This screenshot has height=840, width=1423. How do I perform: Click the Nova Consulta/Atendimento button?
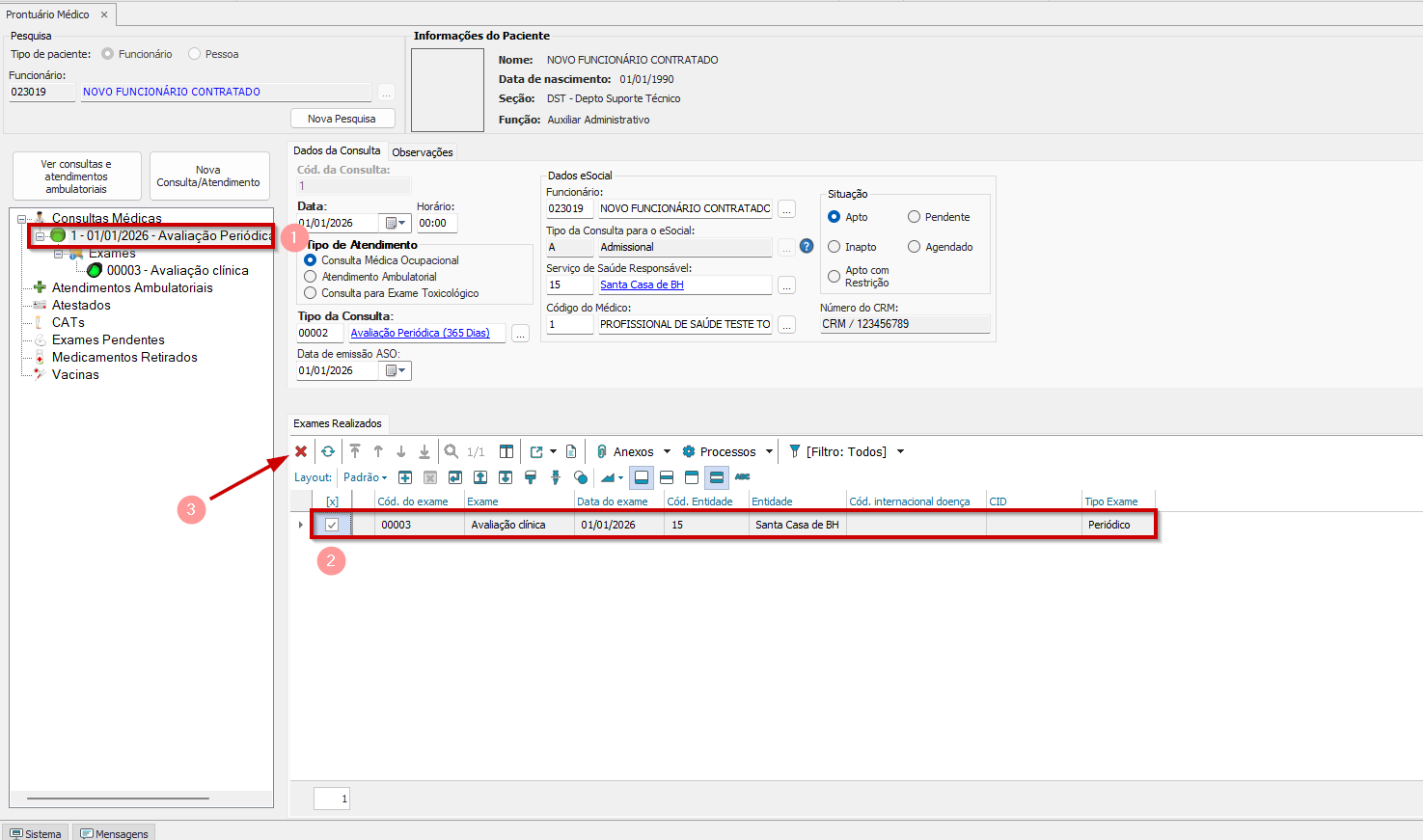click(208, 176)
